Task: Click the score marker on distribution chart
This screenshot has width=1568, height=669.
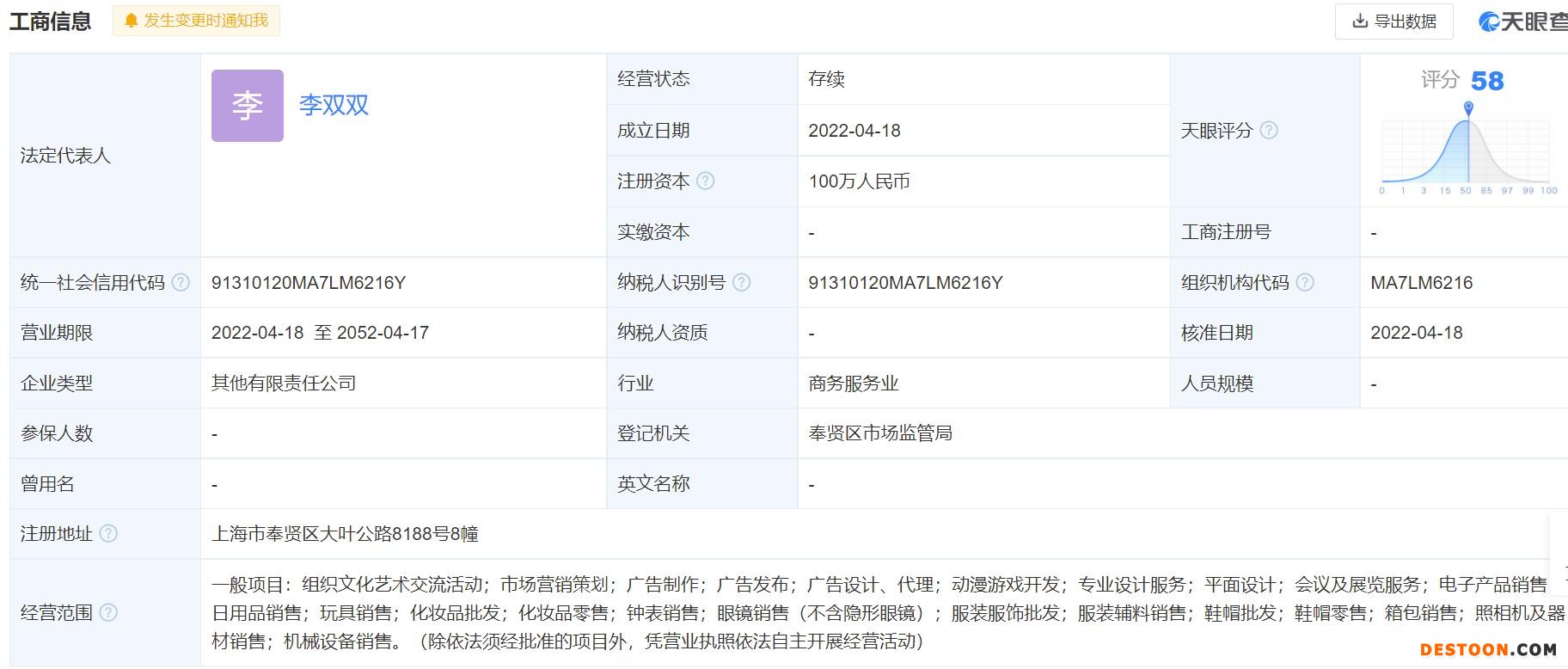Action: tap(1468, 107)
